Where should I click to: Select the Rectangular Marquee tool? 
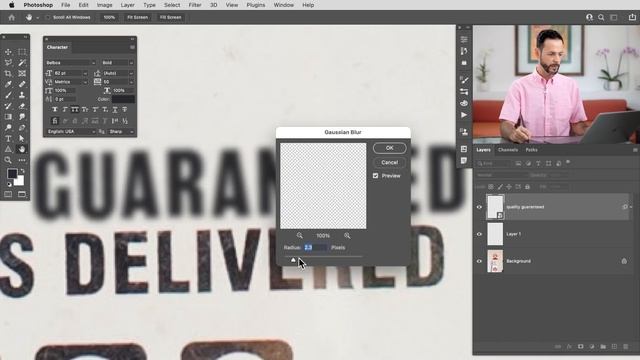click(x=22, y=52)
